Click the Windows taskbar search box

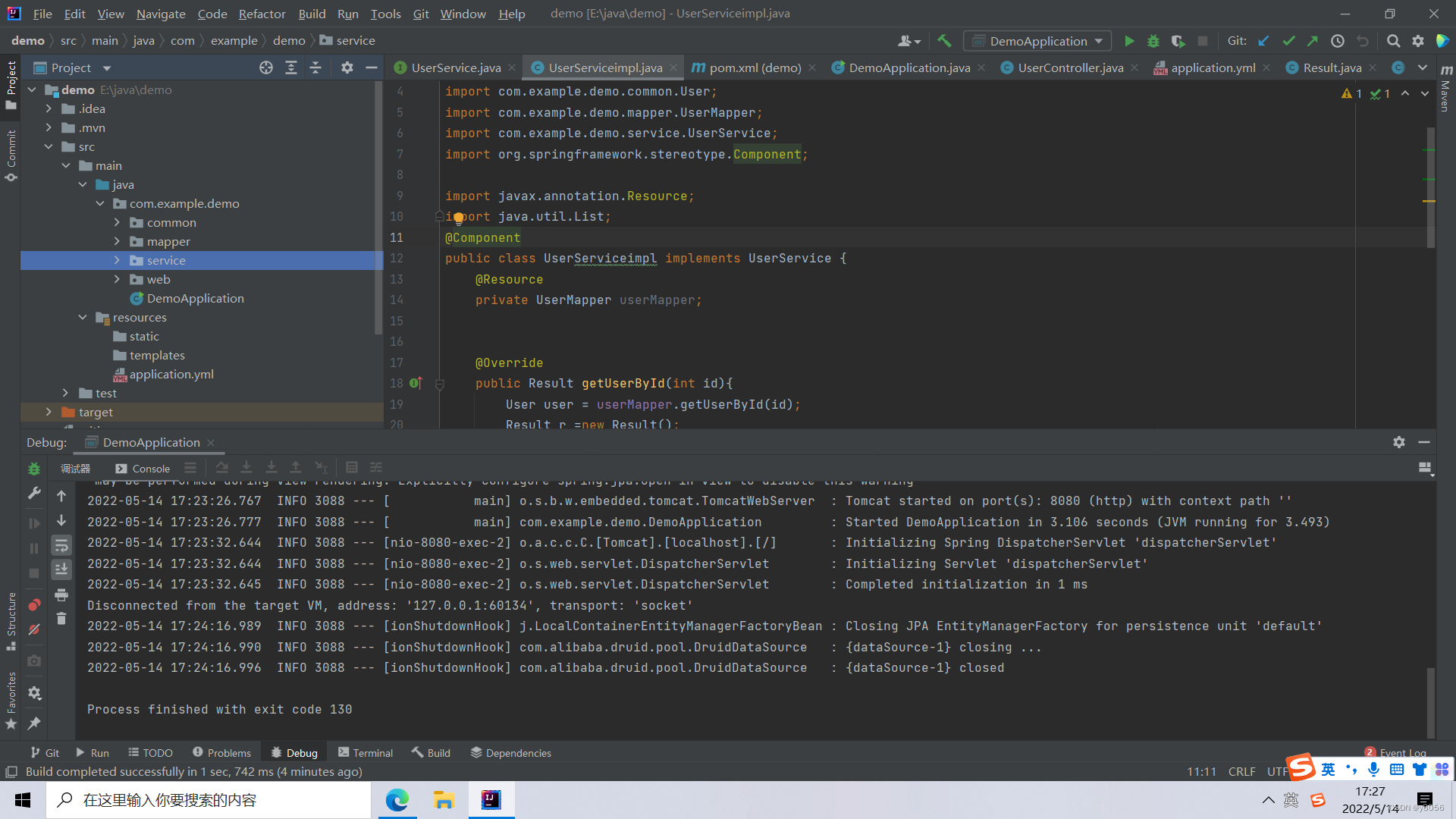coord(209,800)
